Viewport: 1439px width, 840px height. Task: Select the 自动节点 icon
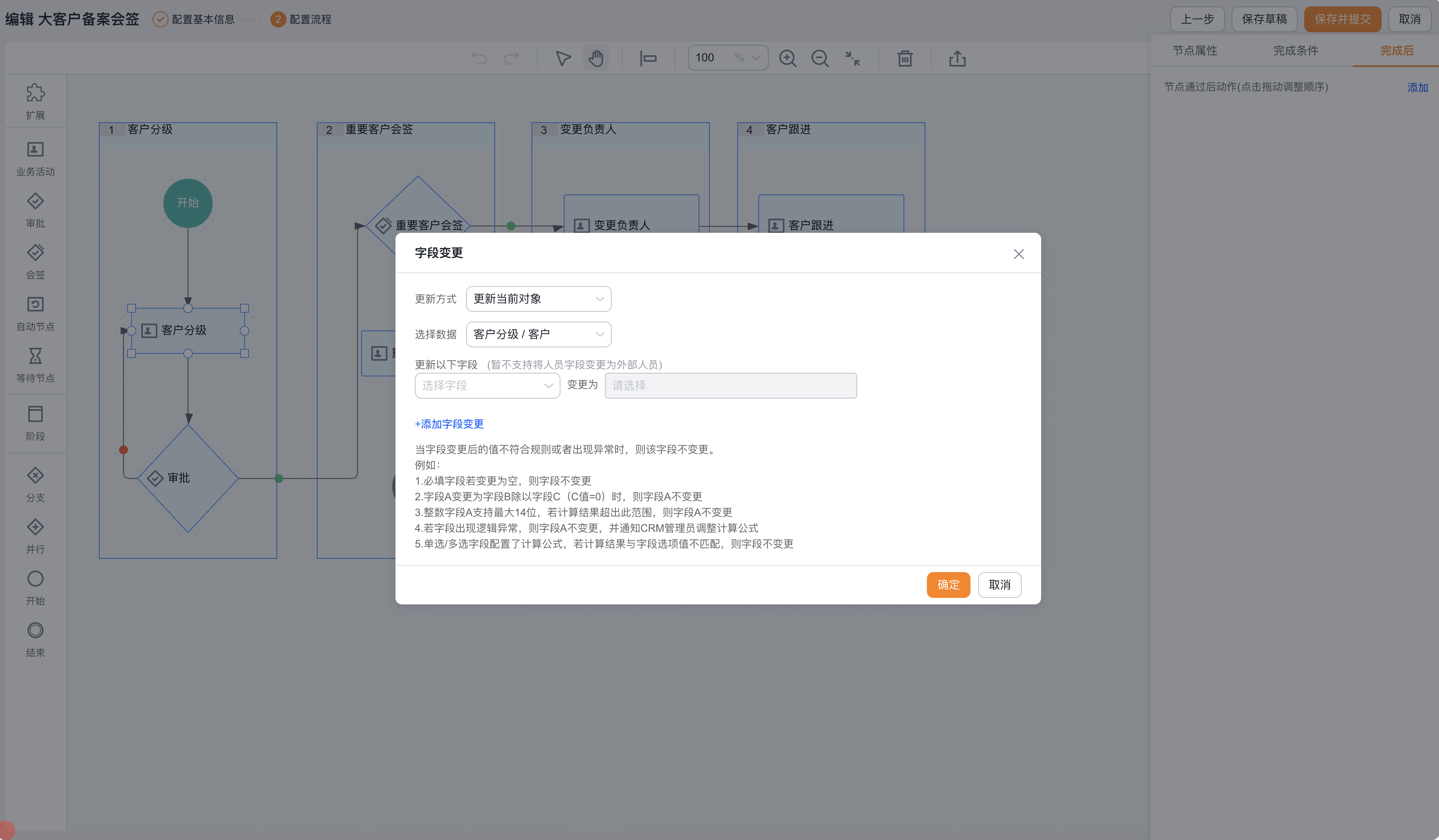click(36, 304)
